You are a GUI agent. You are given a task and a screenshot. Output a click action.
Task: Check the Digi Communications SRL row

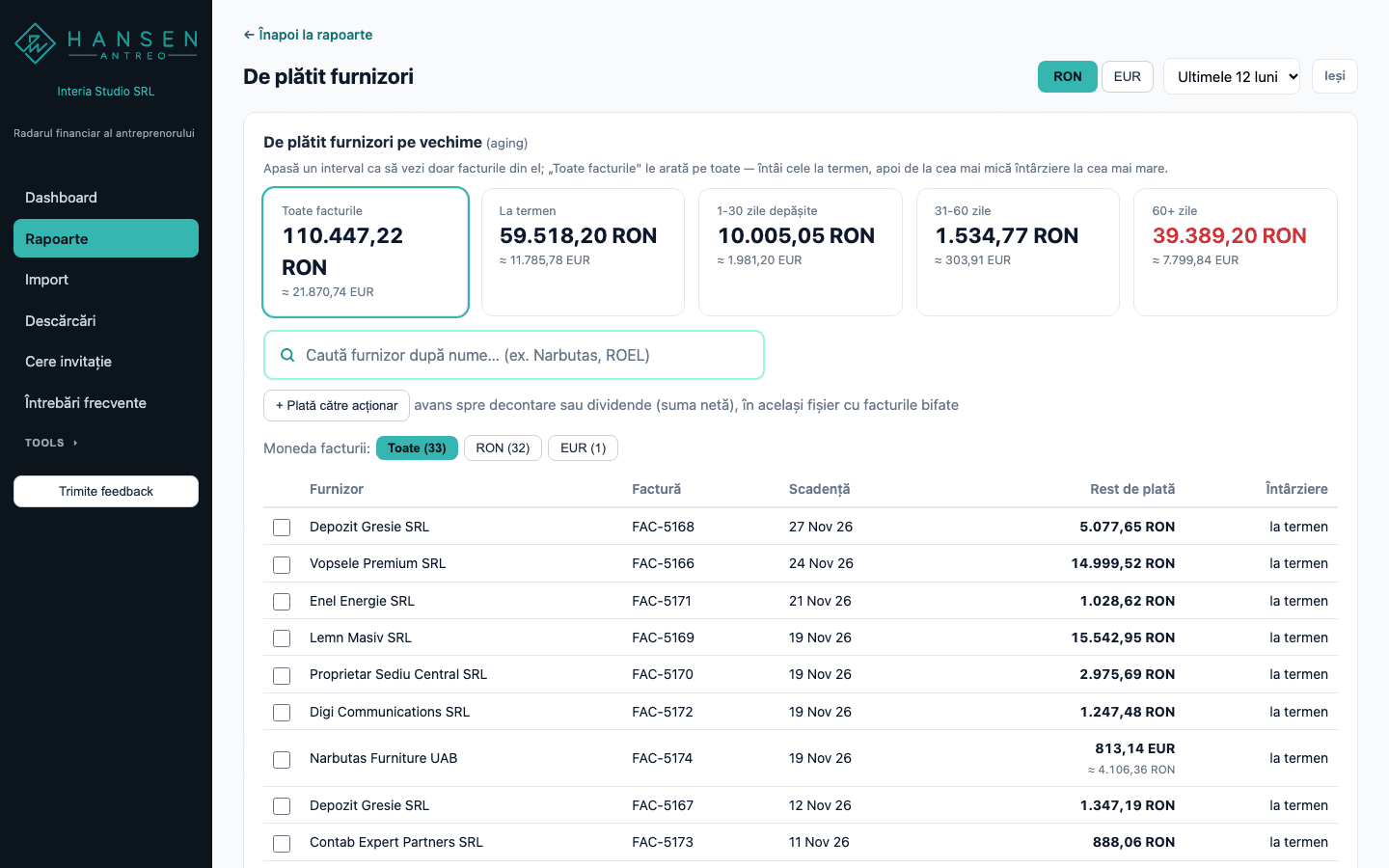pyautogui.click(x=282, y=713)
